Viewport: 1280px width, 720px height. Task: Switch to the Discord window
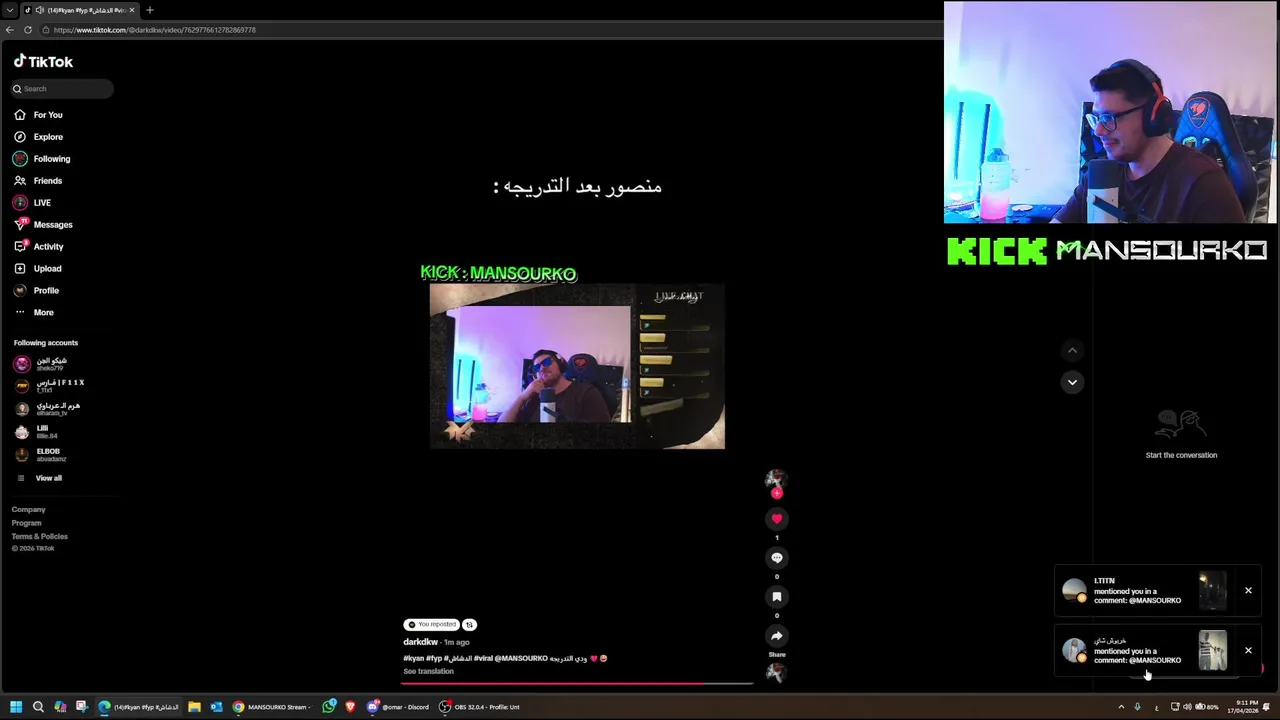(x=398, y=707)
